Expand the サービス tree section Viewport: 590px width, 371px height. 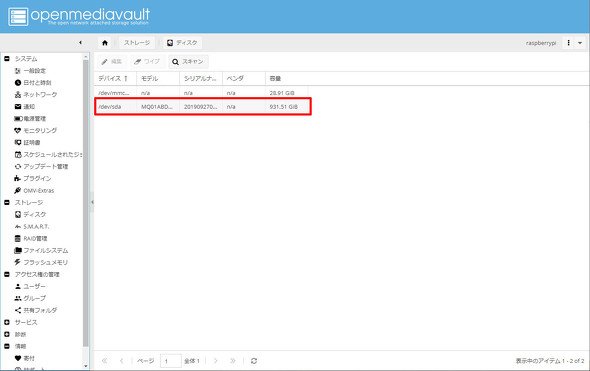(x=7, y=322)
